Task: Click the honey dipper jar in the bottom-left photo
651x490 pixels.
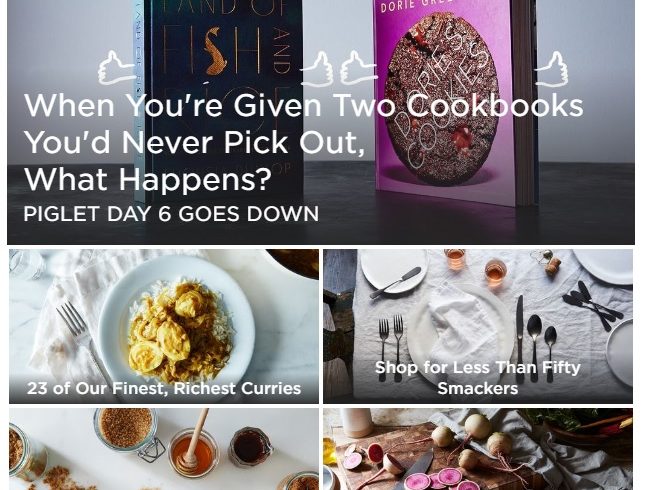Action: (193, 451)
